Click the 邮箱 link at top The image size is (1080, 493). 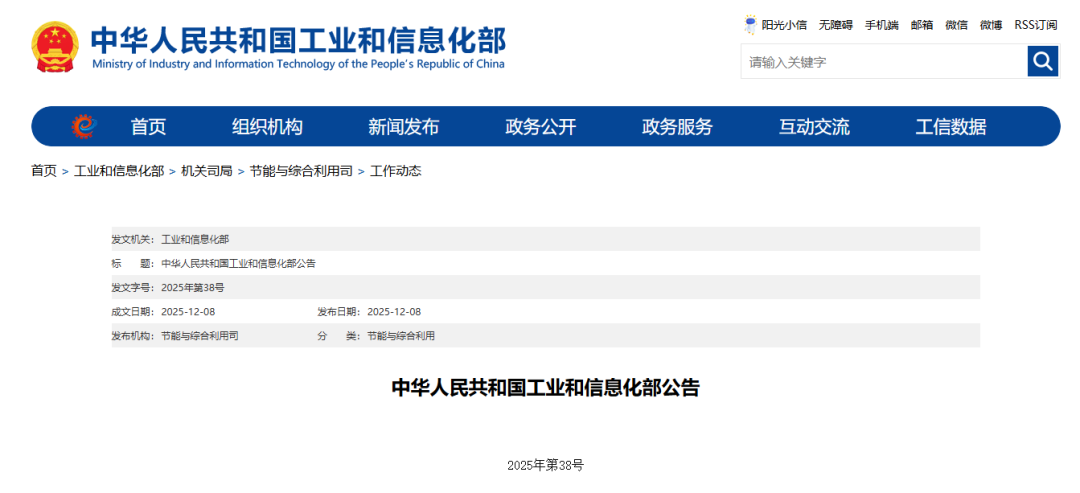pos(921,25)
